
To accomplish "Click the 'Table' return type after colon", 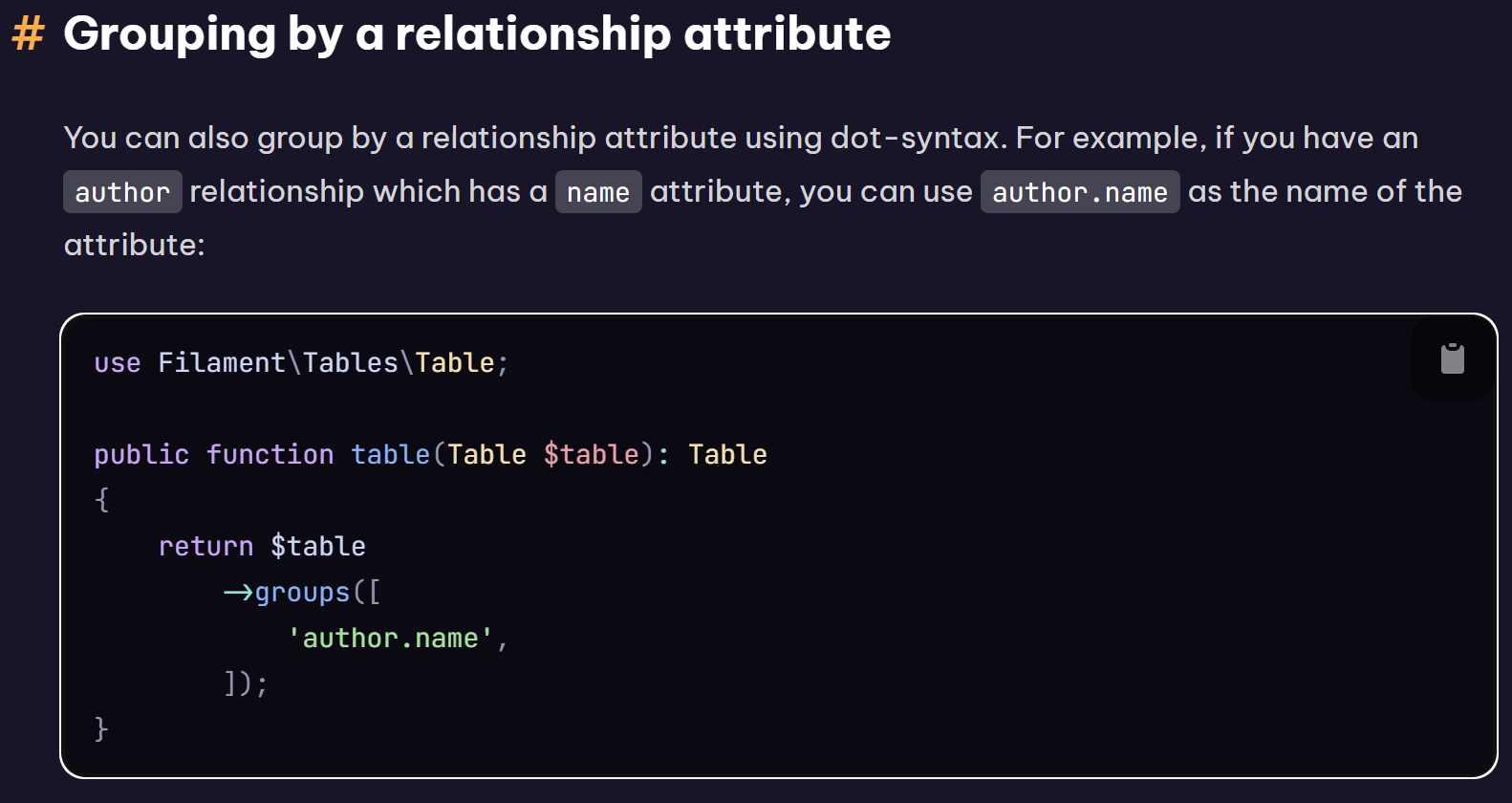I will point(727,454).
